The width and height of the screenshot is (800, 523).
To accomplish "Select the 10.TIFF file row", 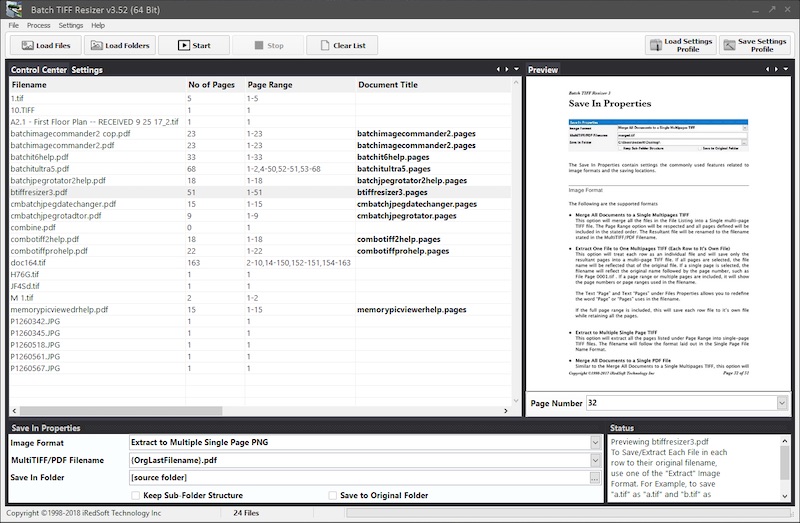I will (x=260, y=110).
